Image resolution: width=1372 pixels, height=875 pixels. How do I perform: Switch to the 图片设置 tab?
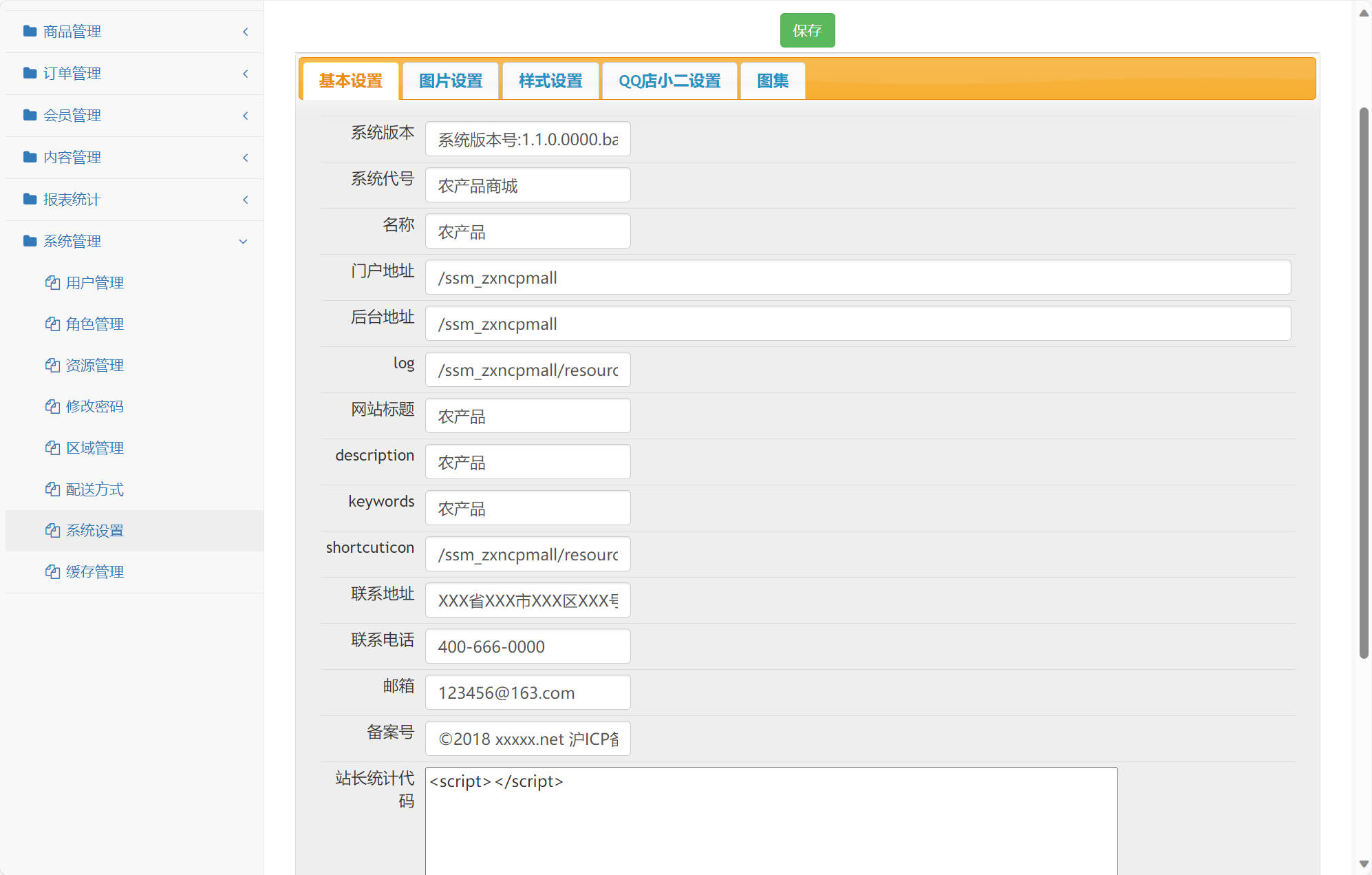click(x=450, y=81)
